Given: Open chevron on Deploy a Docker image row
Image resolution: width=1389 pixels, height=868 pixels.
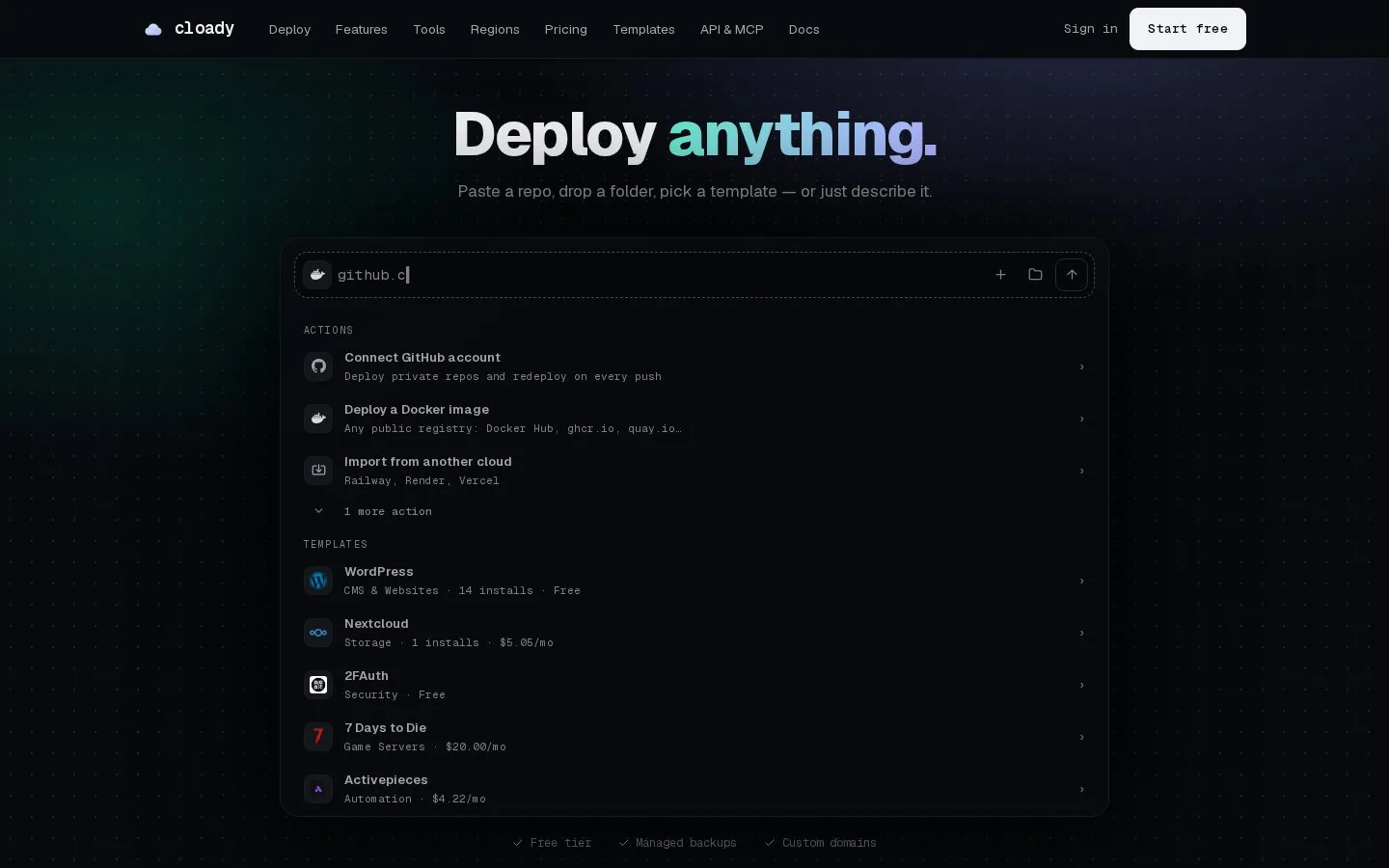Looking at the screenshot, I should pyautogui.click(x=1081, y=419).
